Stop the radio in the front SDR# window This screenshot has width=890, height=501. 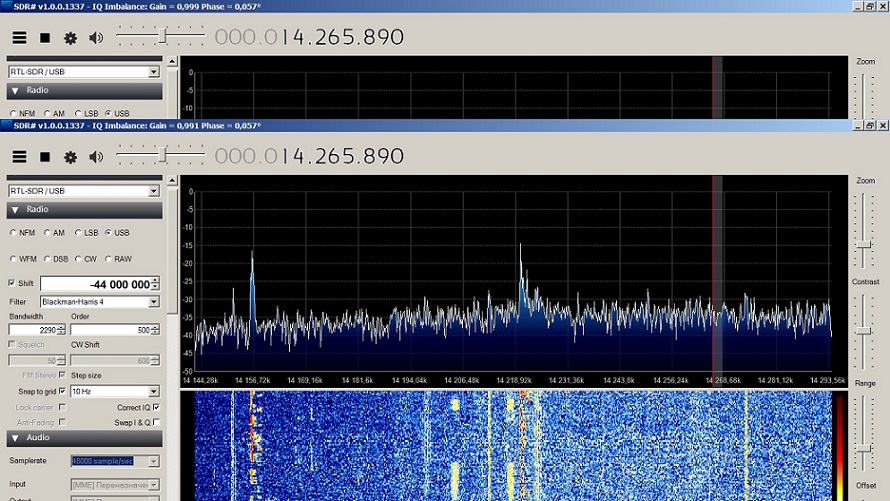pos(45,157)
